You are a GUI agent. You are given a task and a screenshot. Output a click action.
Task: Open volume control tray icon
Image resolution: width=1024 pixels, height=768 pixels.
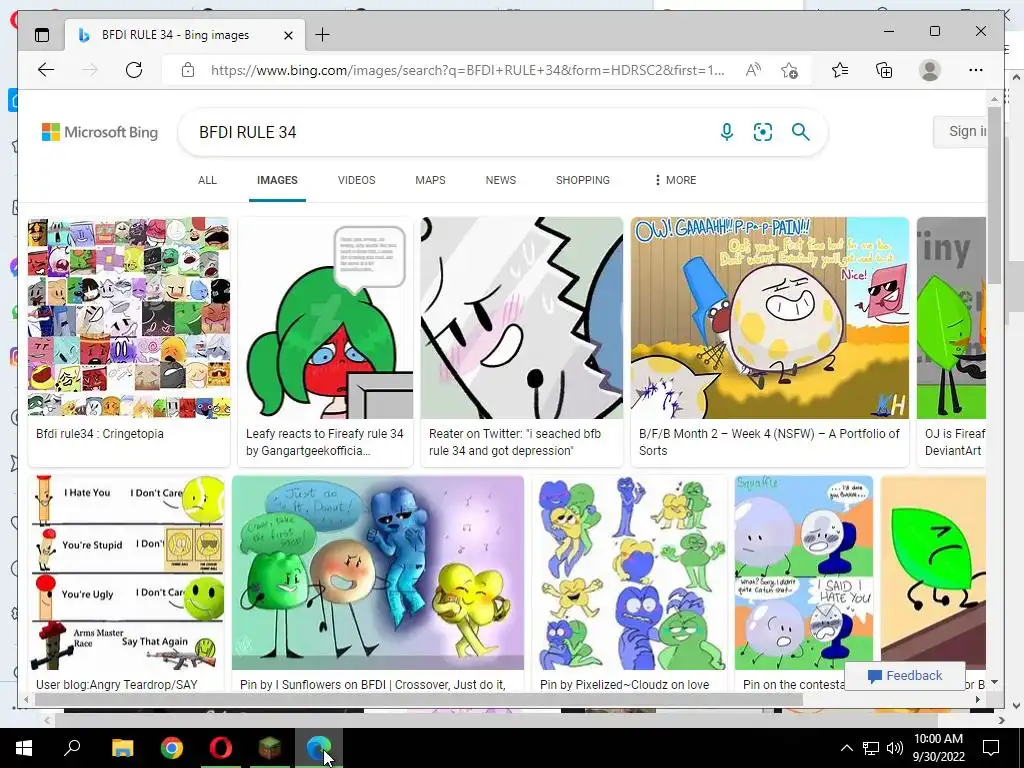click(x=895, y=748)
